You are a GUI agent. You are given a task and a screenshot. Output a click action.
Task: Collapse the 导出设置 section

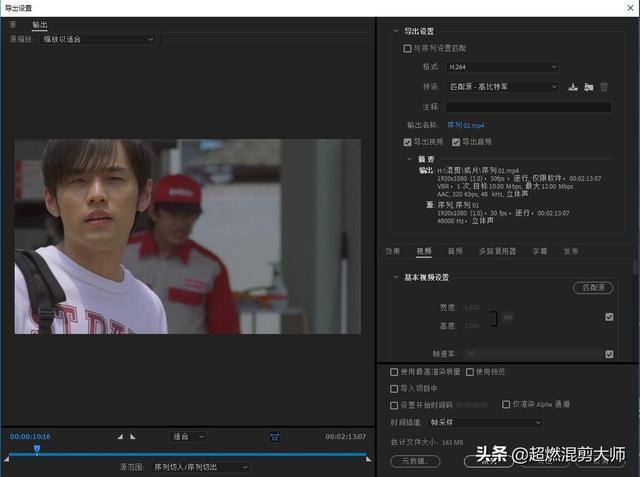coord(396,31)
